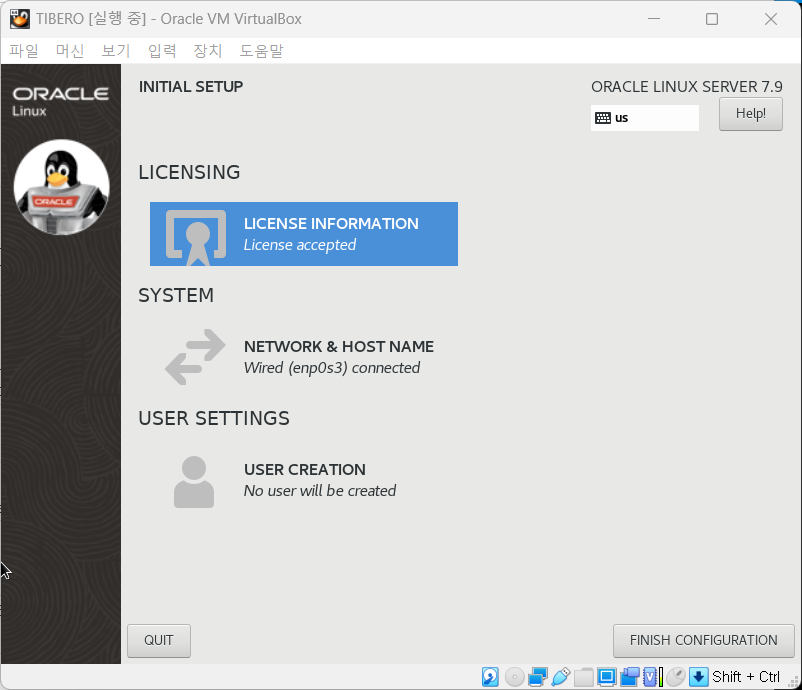
Task: Open the 파일 menu
Action: (24, 51)
